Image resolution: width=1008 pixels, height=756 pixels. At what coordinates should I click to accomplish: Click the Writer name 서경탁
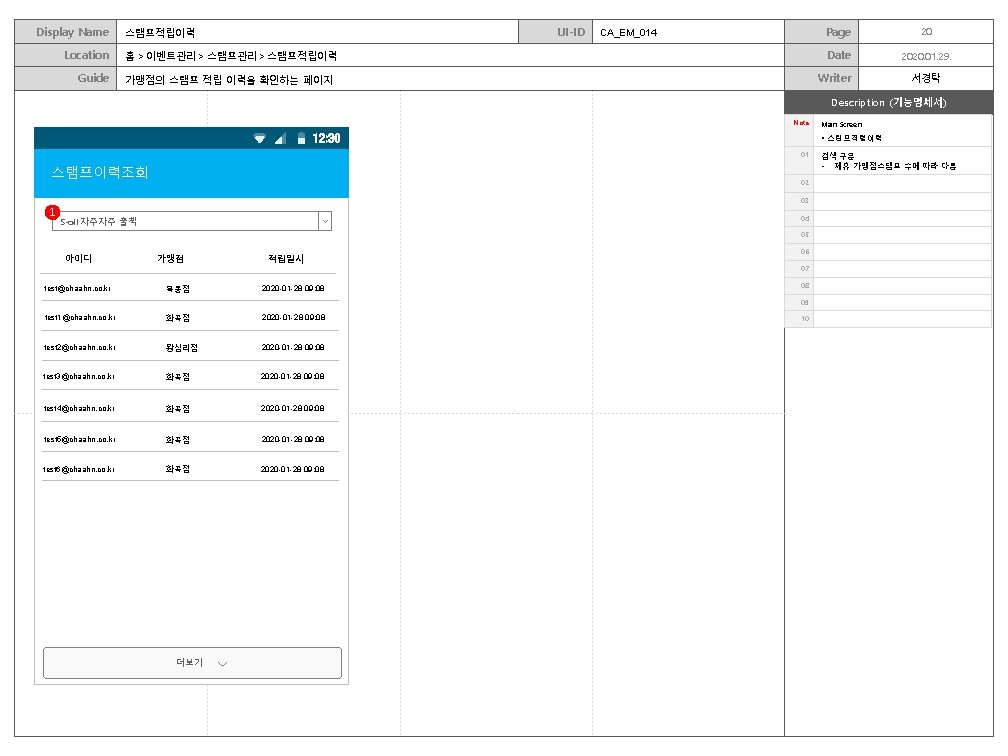(x=926, y=78)
